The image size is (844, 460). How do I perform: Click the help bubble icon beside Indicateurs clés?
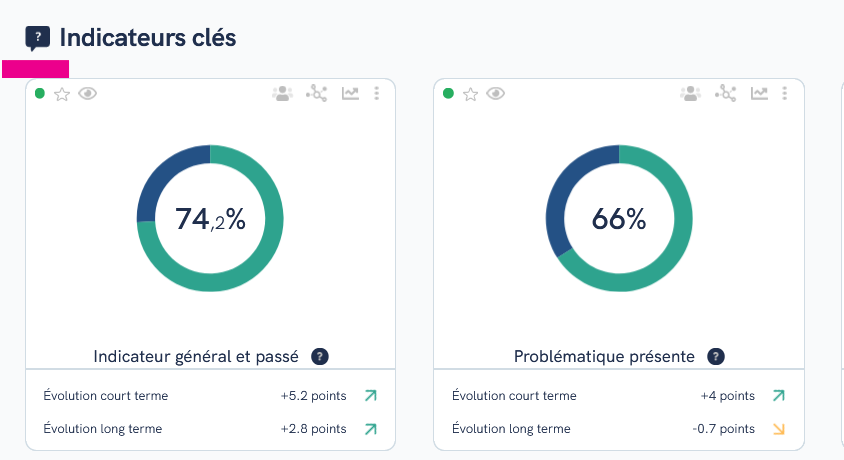tap(38, 38)
